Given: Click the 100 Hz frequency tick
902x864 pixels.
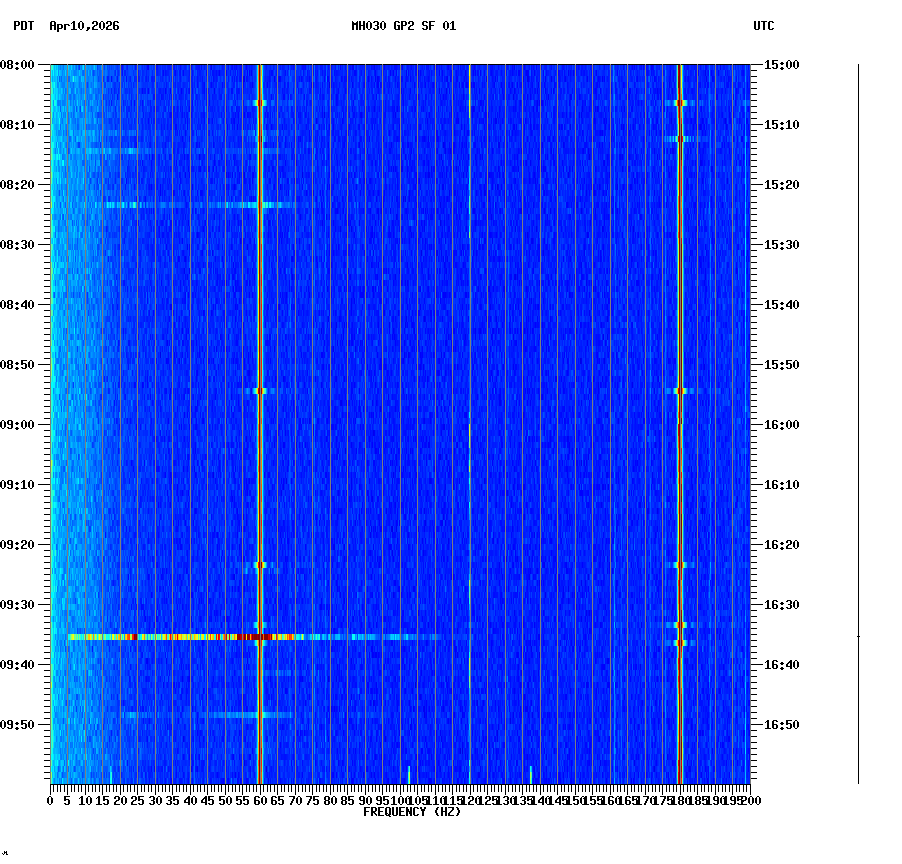Looking at the screenshot, I should [399, 800].
